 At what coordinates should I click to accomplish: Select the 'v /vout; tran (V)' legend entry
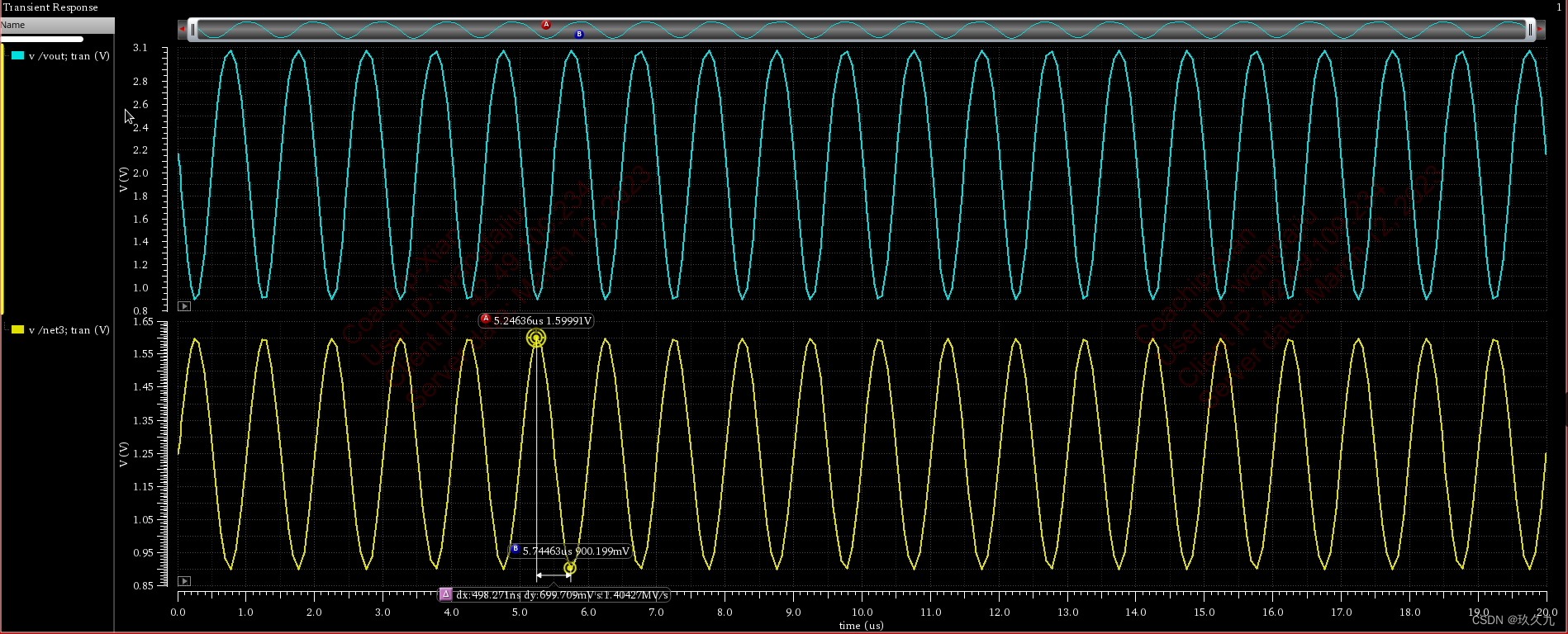click(69, 56)
